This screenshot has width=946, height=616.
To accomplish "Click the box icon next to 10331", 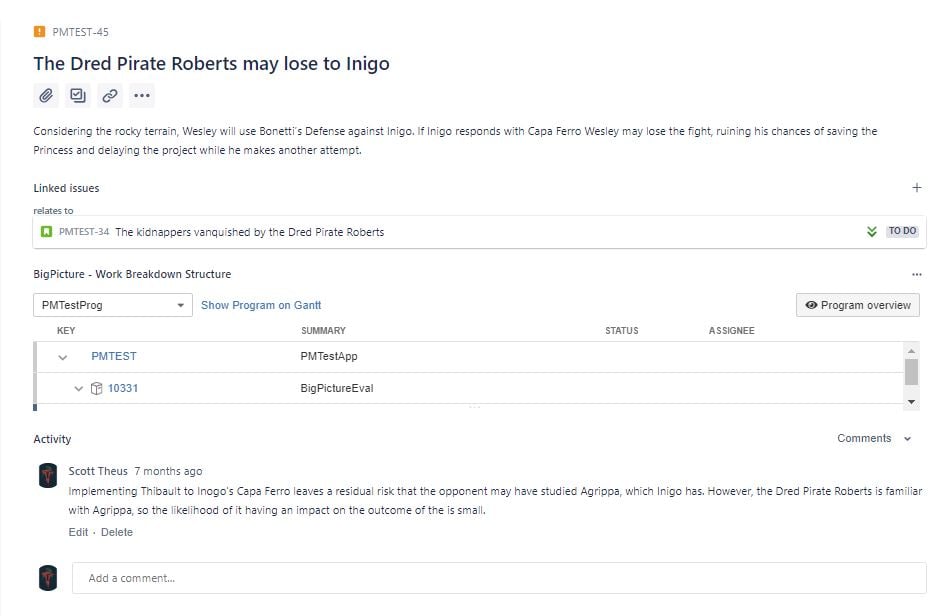I will point(97,389).
